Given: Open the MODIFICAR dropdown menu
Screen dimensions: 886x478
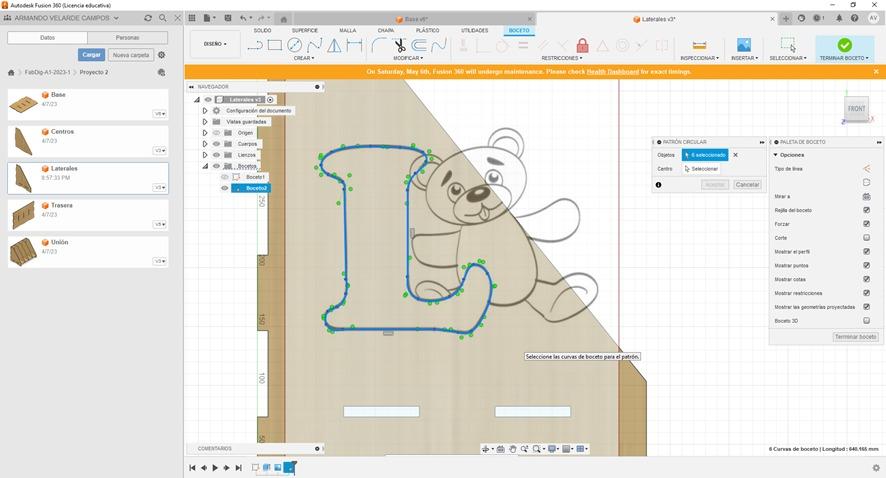Looking at the screenshot, I should tap(408, 58).
